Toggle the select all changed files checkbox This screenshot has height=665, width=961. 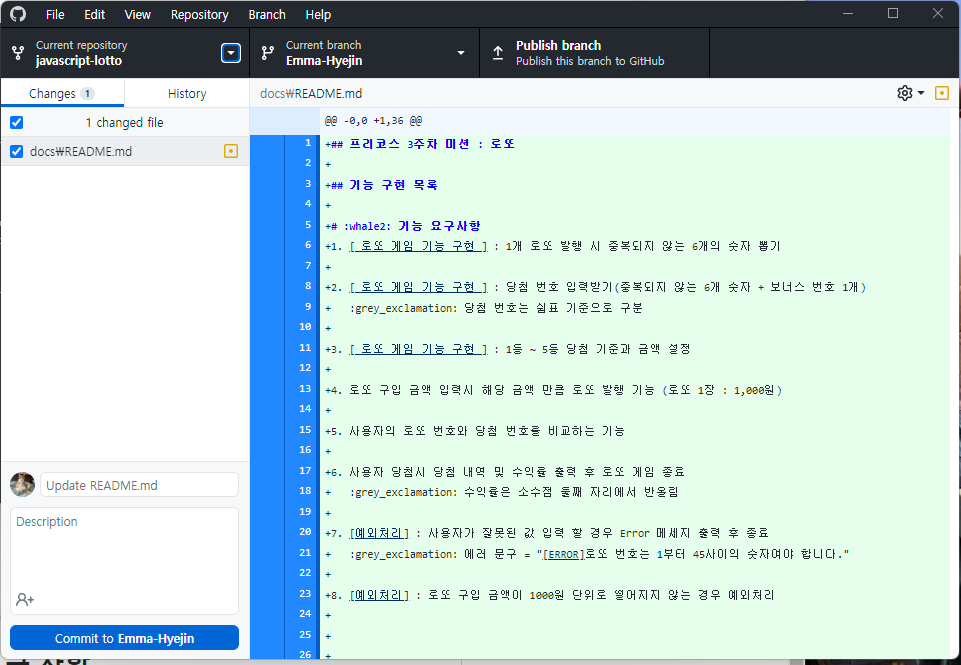point(17,123)
